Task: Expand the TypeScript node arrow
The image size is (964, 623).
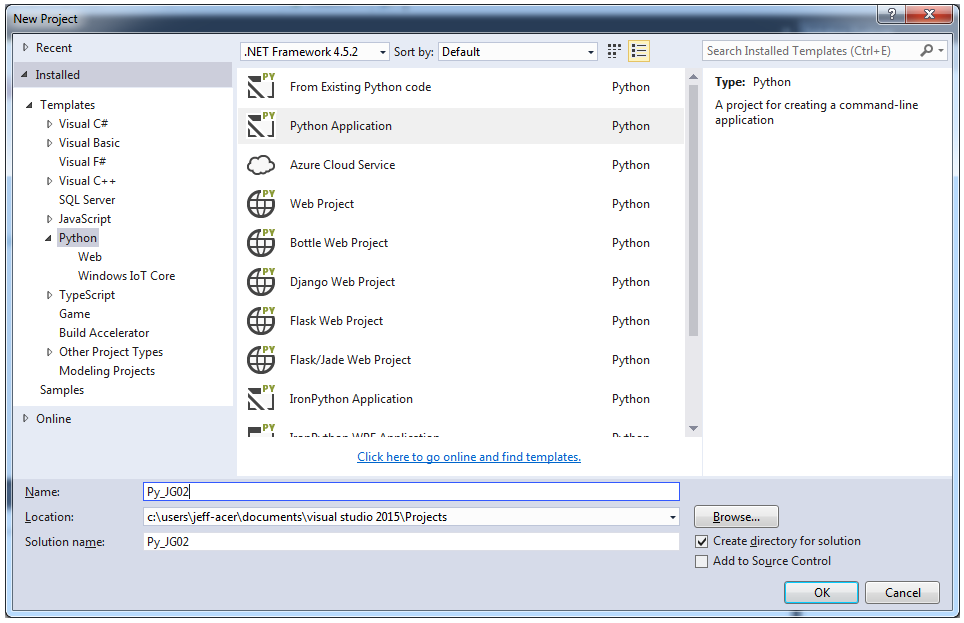Action: [x=49, y=295]
